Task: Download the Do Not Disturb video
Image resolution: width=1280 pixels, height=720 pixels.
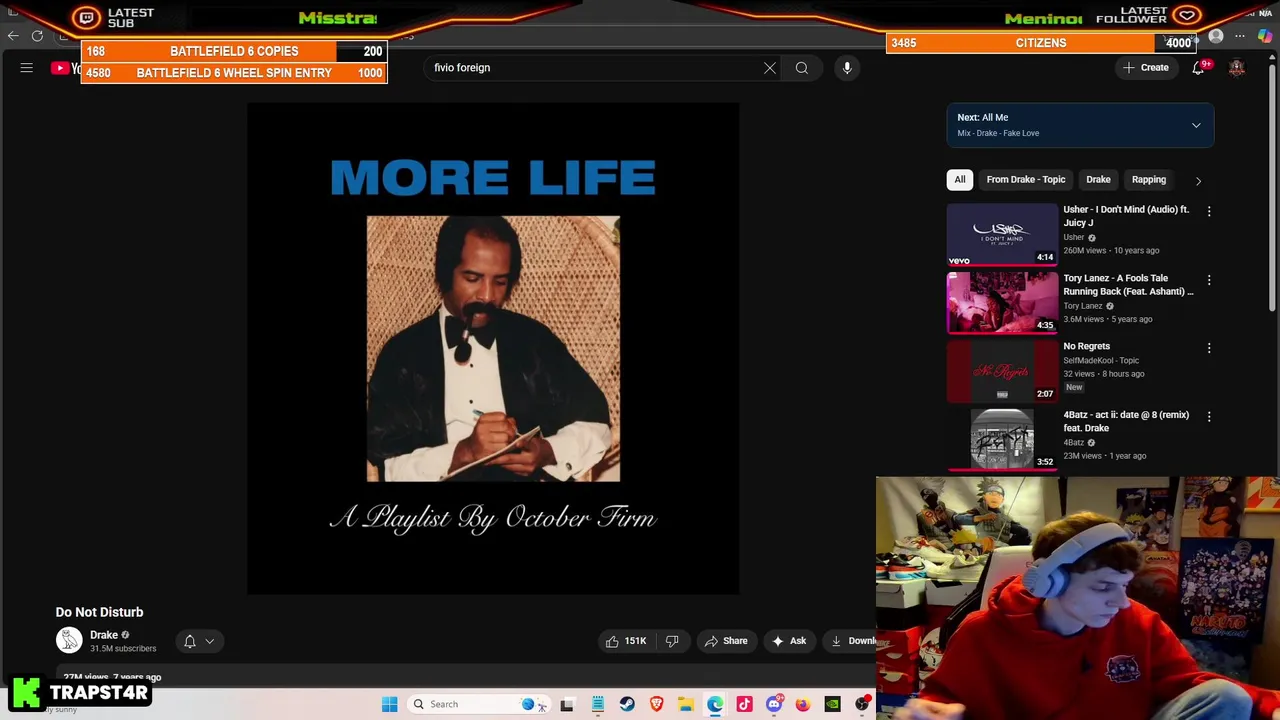Action: pyautogui.click(x=851, y=641)
